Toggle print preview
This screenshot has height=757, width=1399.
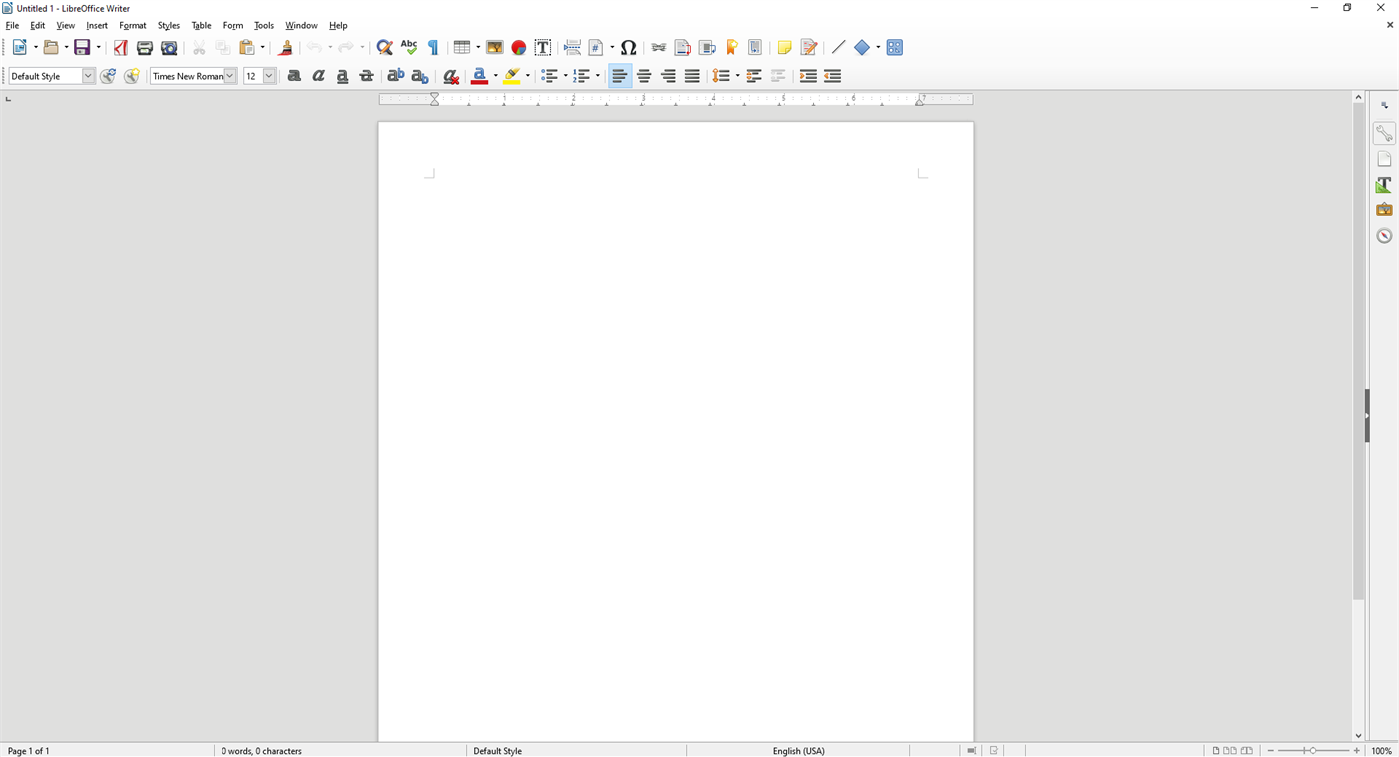tap(169, 47)
